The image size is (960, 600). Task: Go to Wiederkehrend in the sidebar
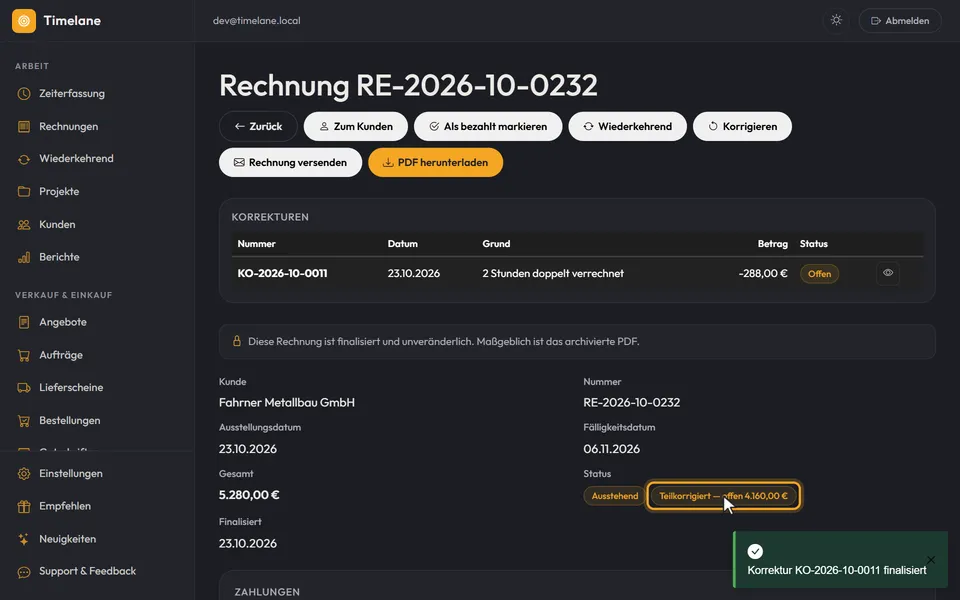coord(76,159)
